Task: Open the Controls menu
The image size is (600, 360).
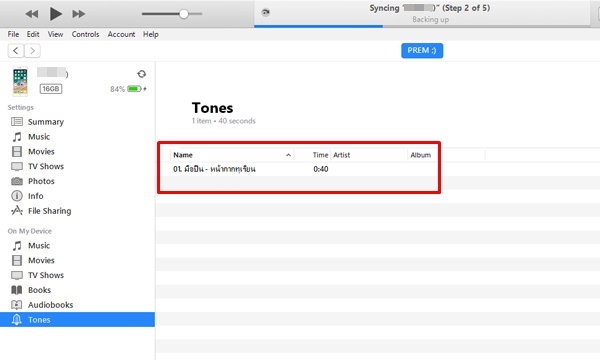Action: pyautogui.click(x=85, y=34)
